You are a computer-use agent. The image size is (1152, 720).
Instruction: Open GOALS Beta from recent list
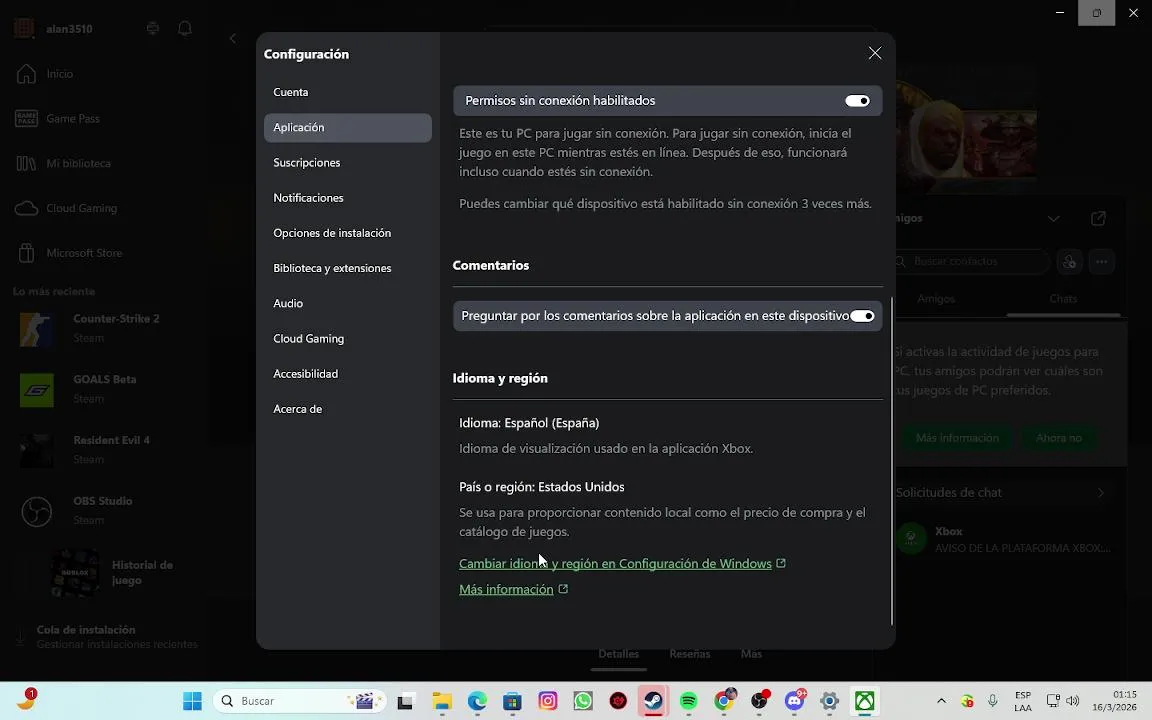(x=103, y=389)
